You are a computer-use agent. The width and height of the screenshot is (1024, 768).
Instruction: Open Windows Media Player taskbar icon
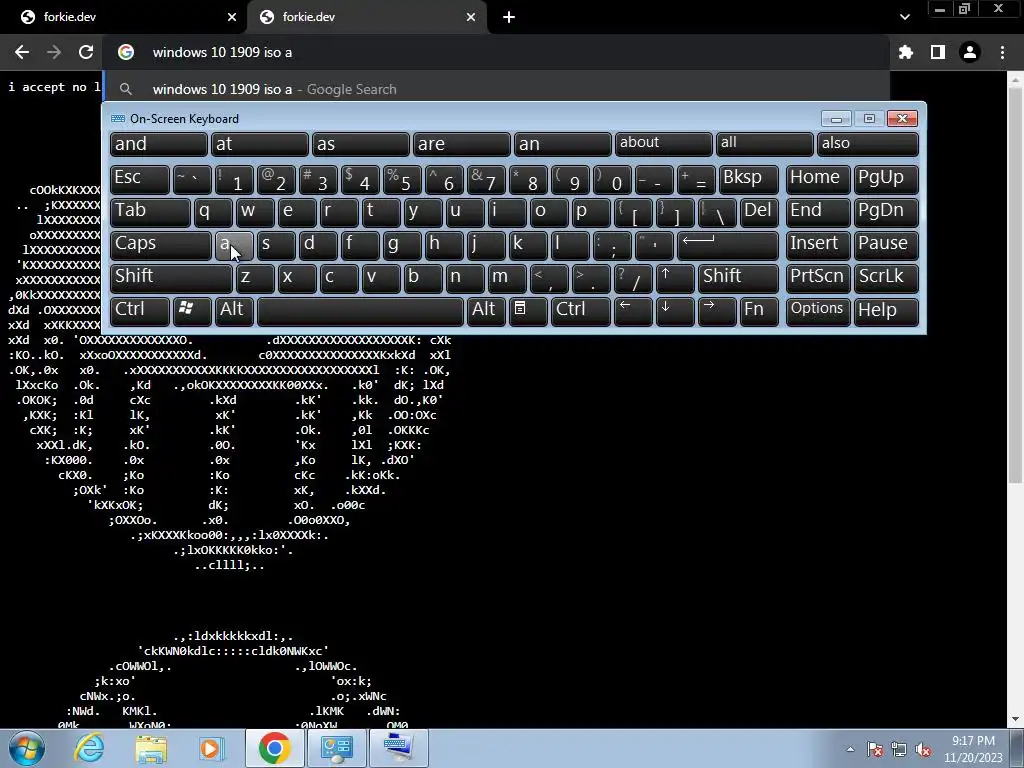click(x=212, y=748)
